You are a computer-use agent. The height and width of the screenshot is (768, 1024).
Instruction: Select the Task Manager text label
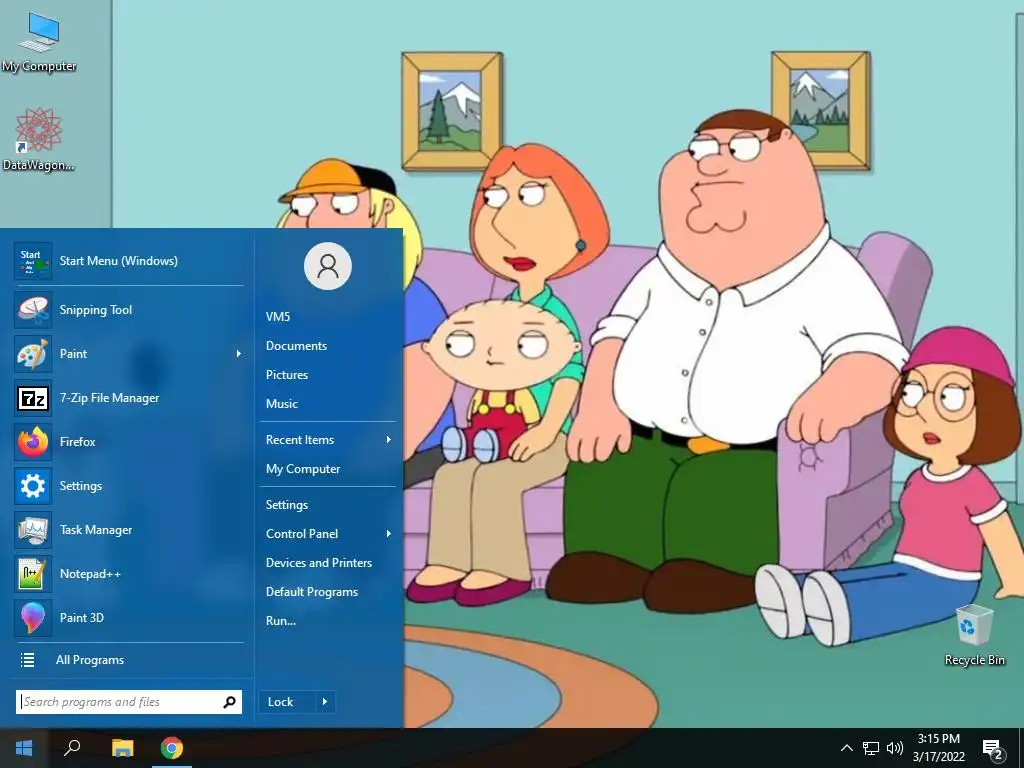[x=96, y=530]
